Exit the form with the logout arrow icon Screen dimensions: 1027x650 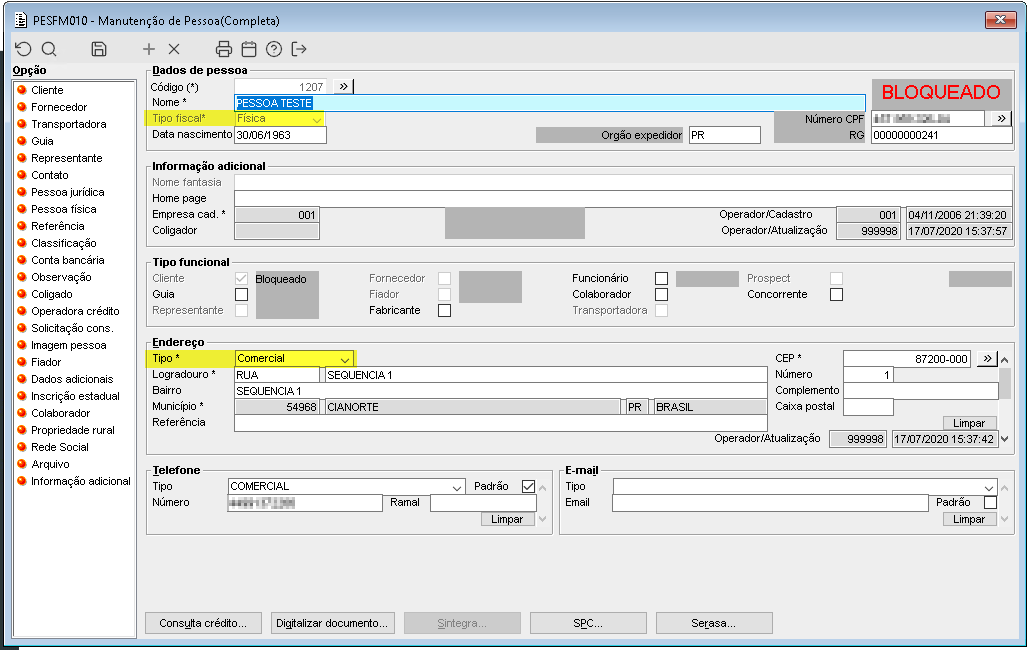tap(299, 48)
